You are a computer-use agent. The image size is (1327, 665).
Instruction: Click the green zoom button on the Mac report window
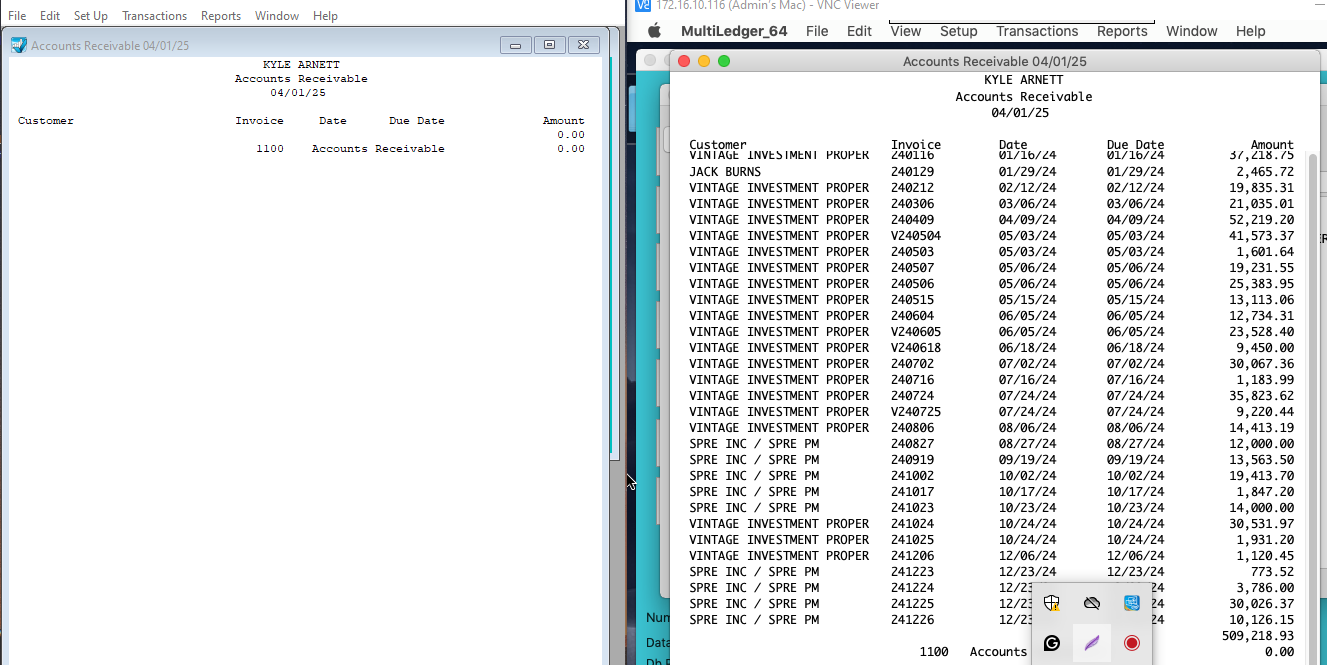[724, 61]
